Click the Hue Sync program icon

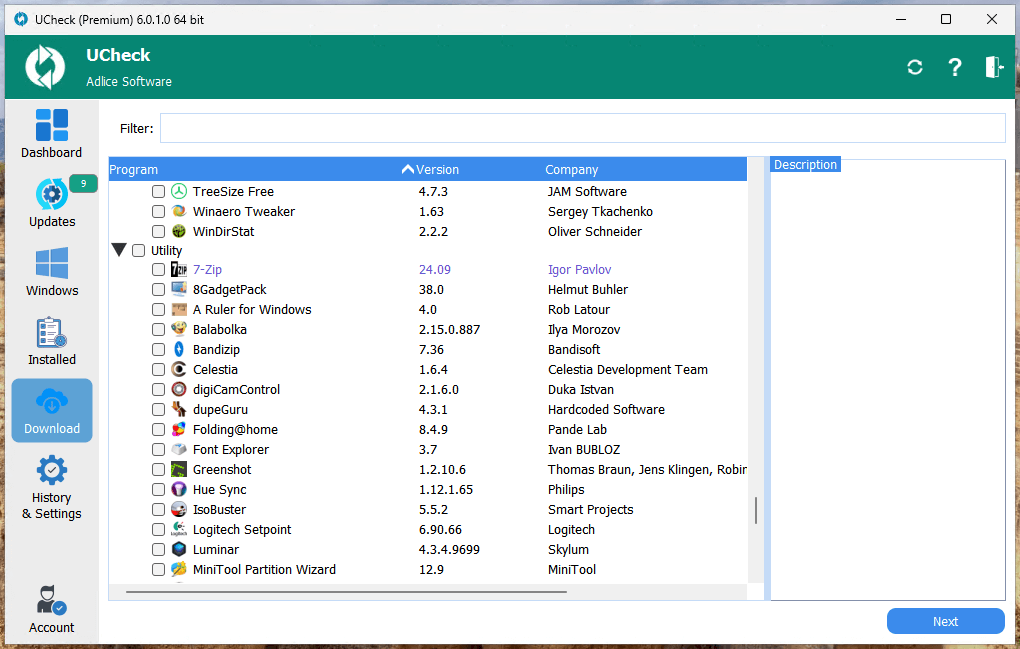pyautogui.click(x=179, y=490)
